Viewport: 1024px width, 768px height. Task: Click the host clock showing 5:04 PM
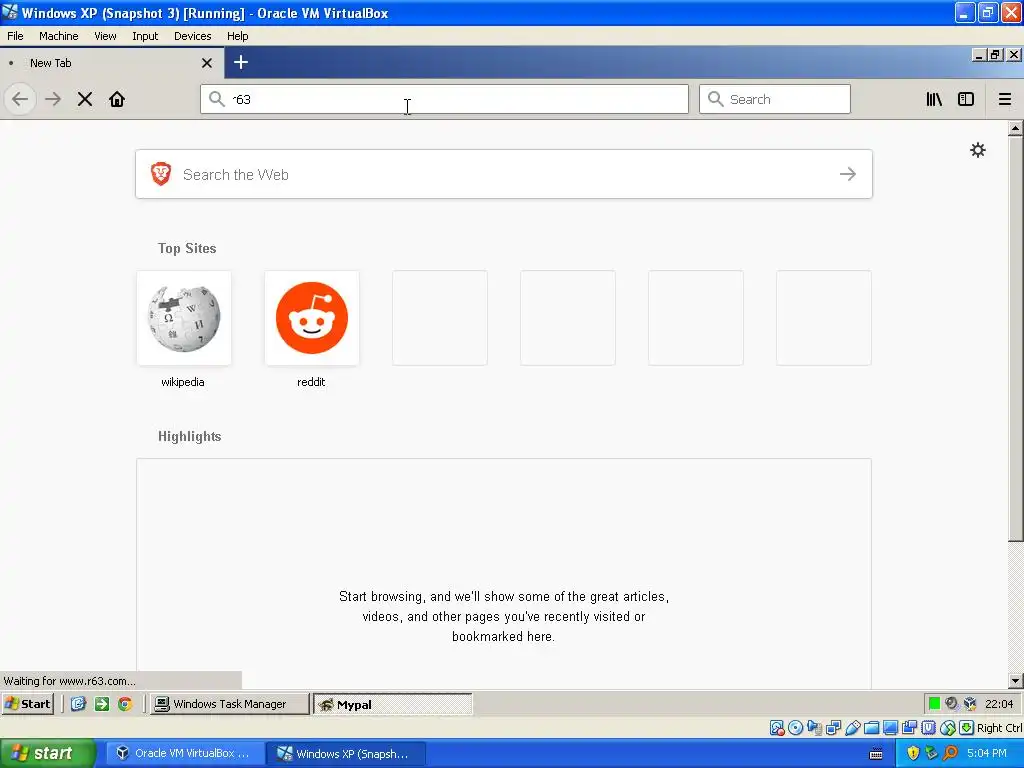[x=987, y=753]
